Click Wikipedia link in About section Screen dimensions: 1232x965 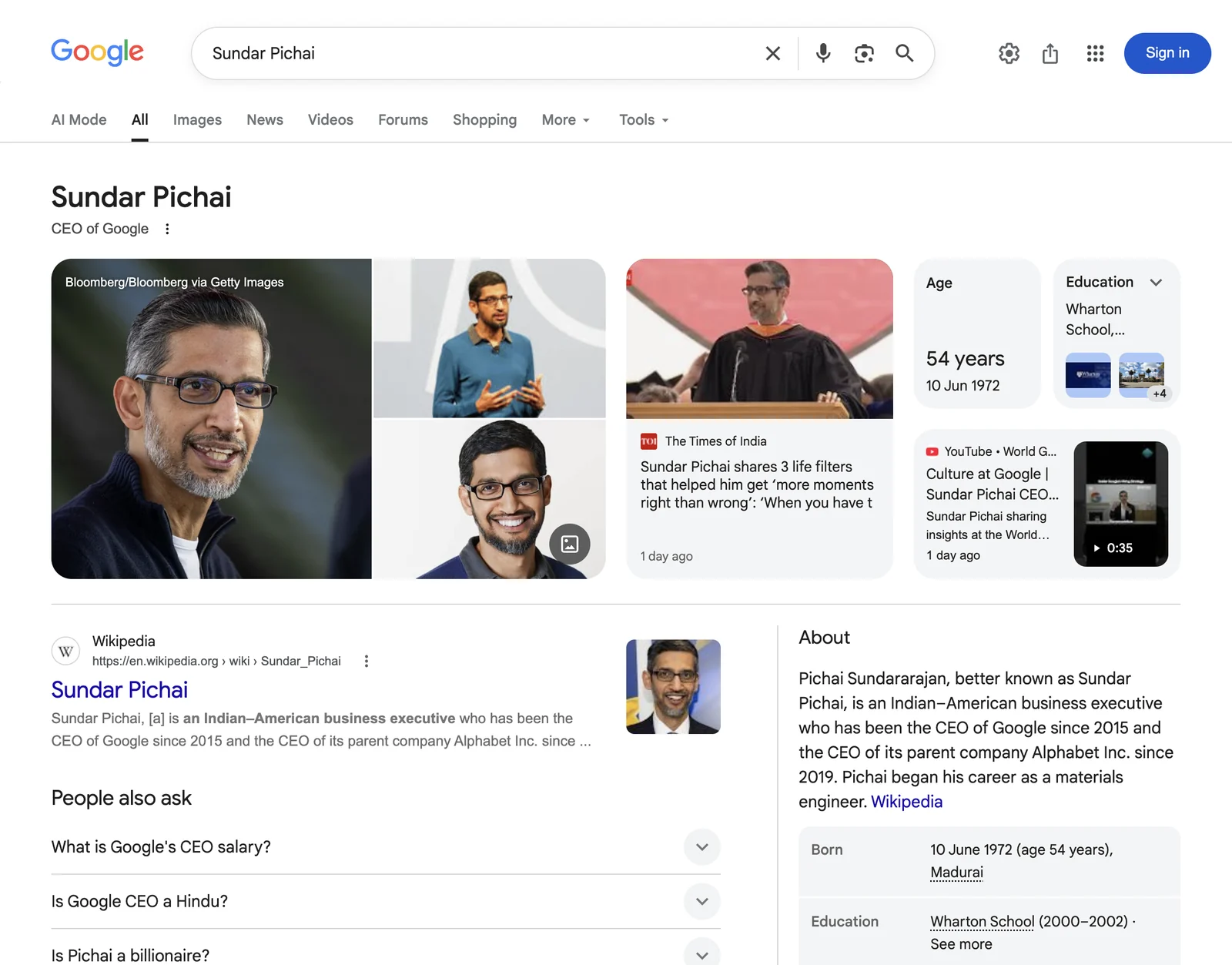pos(906,802)
